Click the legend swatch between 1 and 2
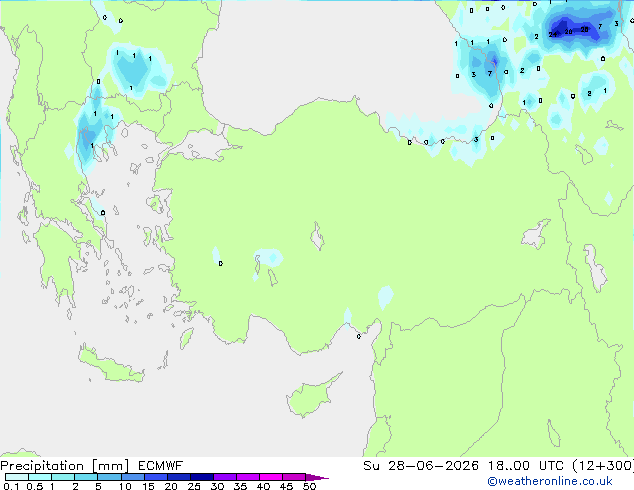This screenshot has height=490, width=634. (x=63, y=477)
